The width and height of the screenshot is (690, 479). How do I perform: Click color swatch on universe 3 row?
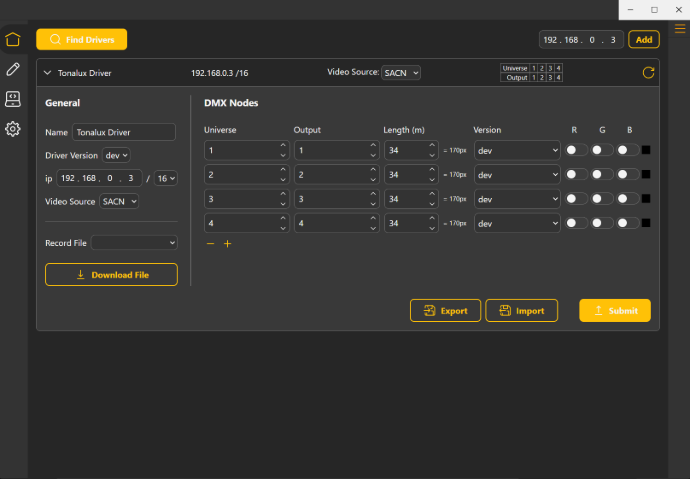tap(646, 199)
